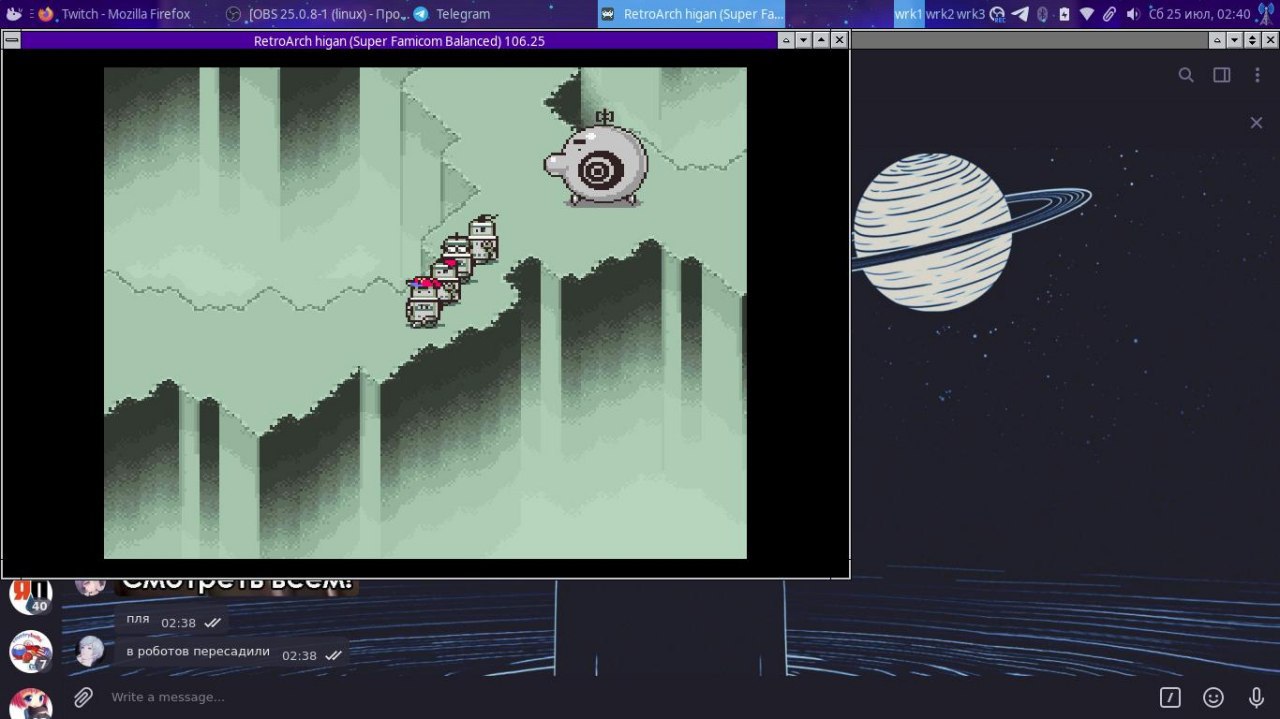
Task: Click the attach file paperclip in Telegram
Action: (83, 697)
